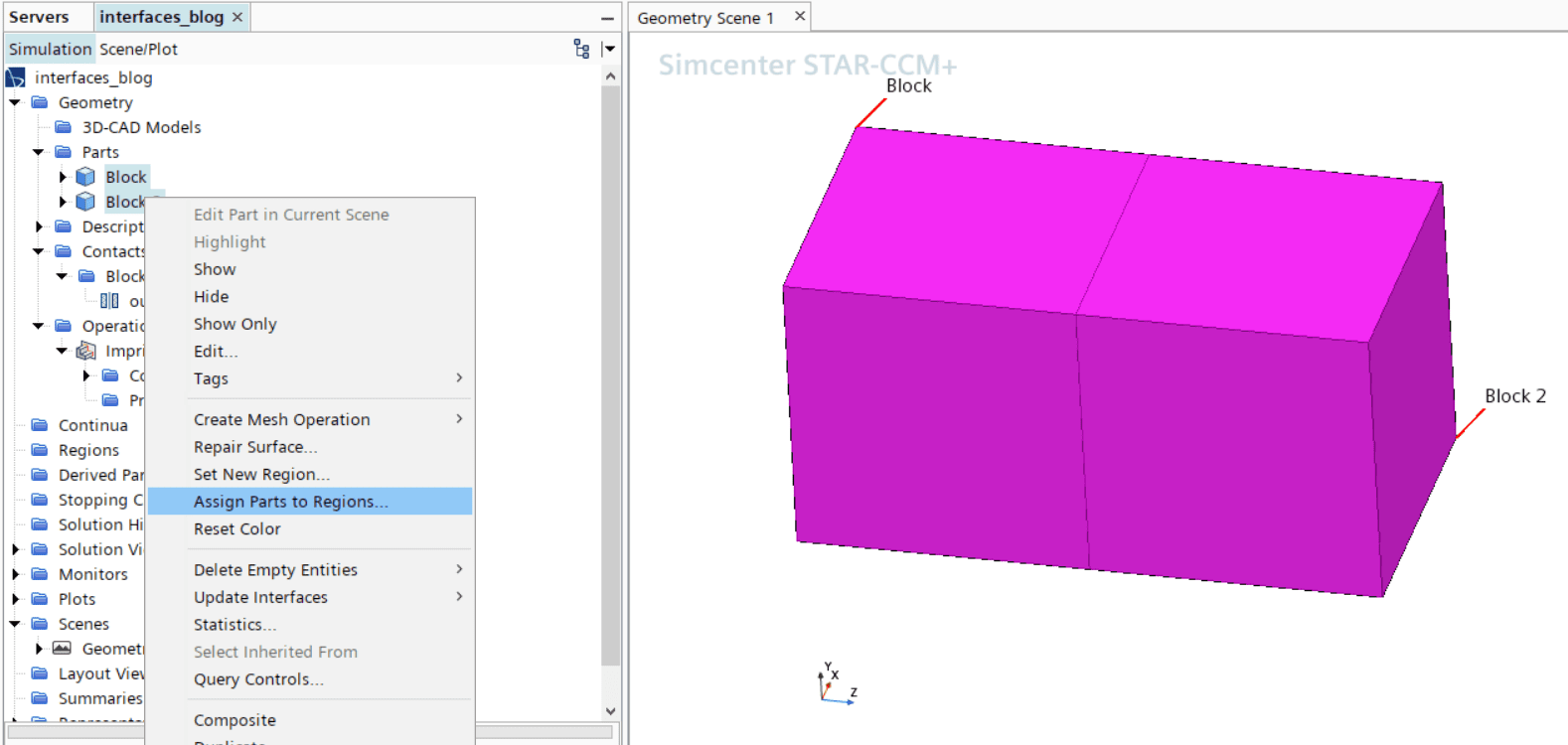Click the 3D-CAD Models folder icon
This screenshot has height=745, width=1568.
click(x=64, y=127)
